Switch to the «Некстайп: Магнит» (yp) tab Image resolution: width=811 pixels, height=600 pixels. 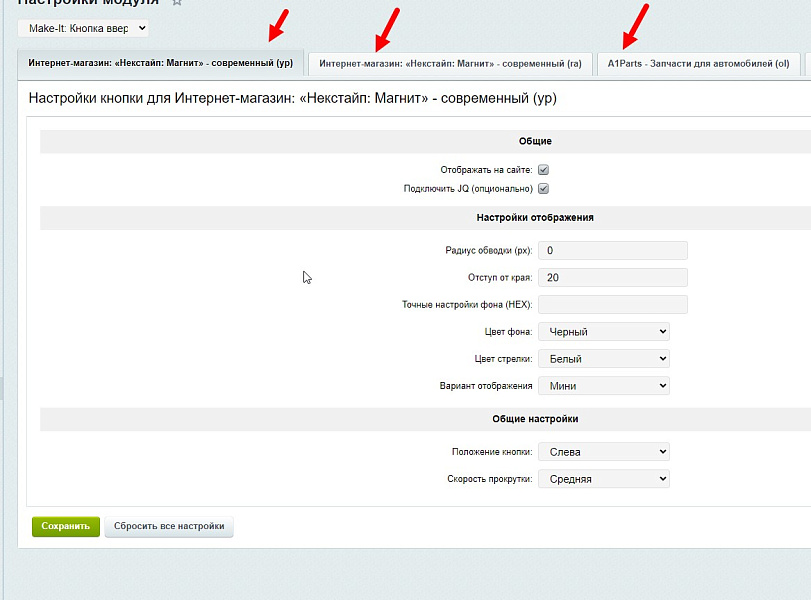pos(160,64)
